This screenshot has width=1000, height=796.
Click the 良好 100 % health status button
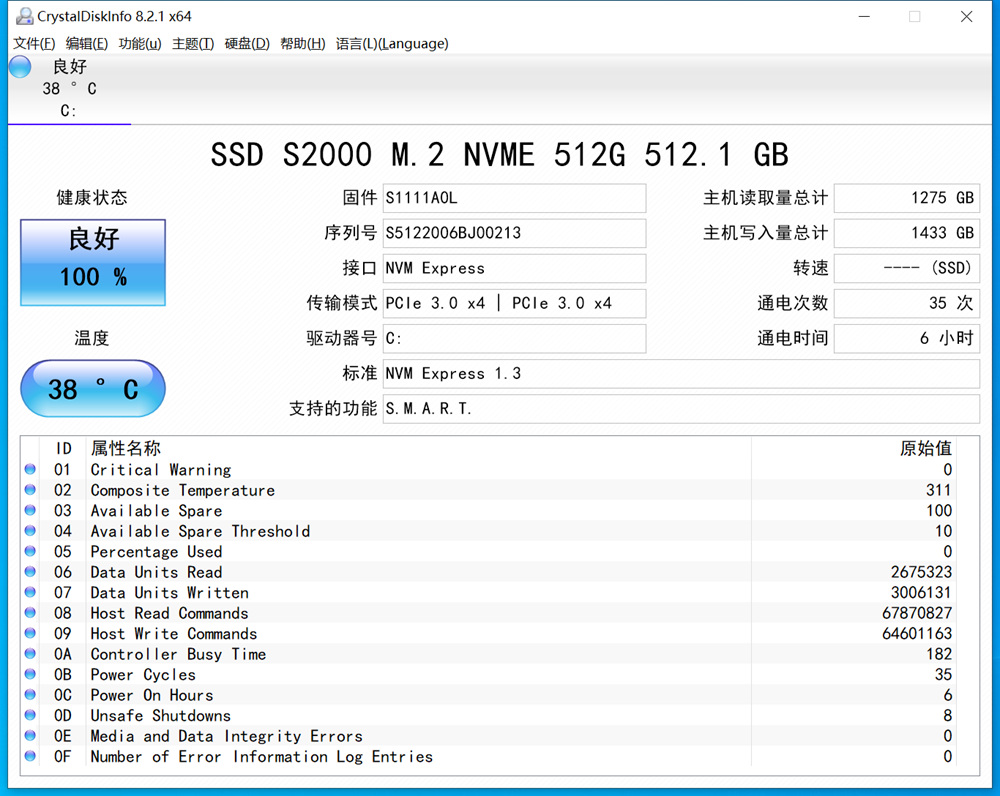[93, 262]
